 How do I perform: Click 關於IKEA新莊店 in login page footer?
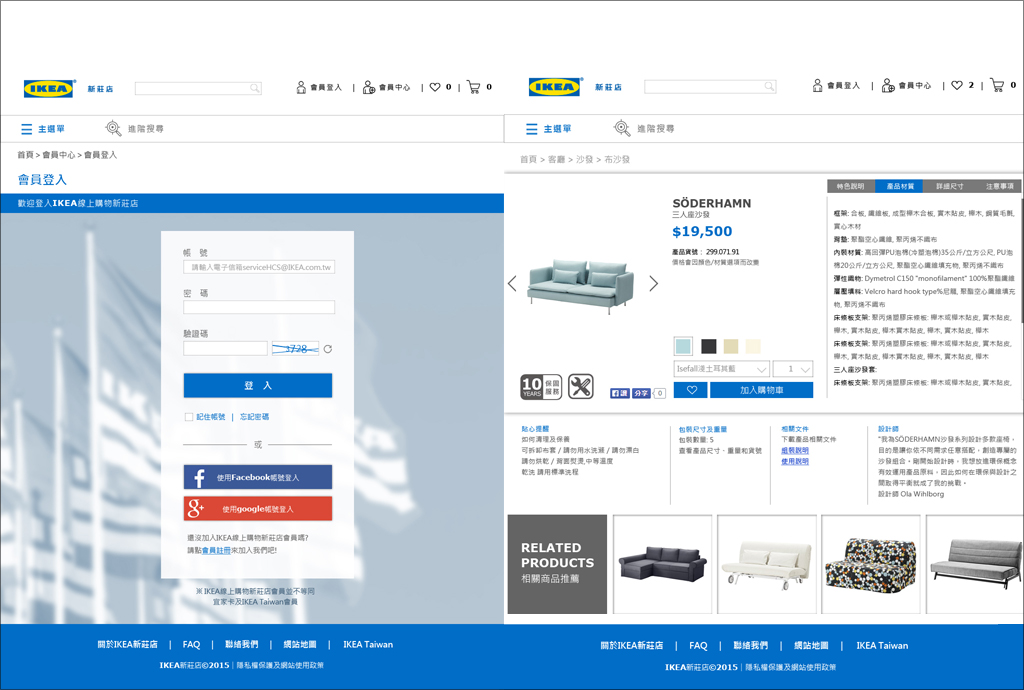[127, 644]
